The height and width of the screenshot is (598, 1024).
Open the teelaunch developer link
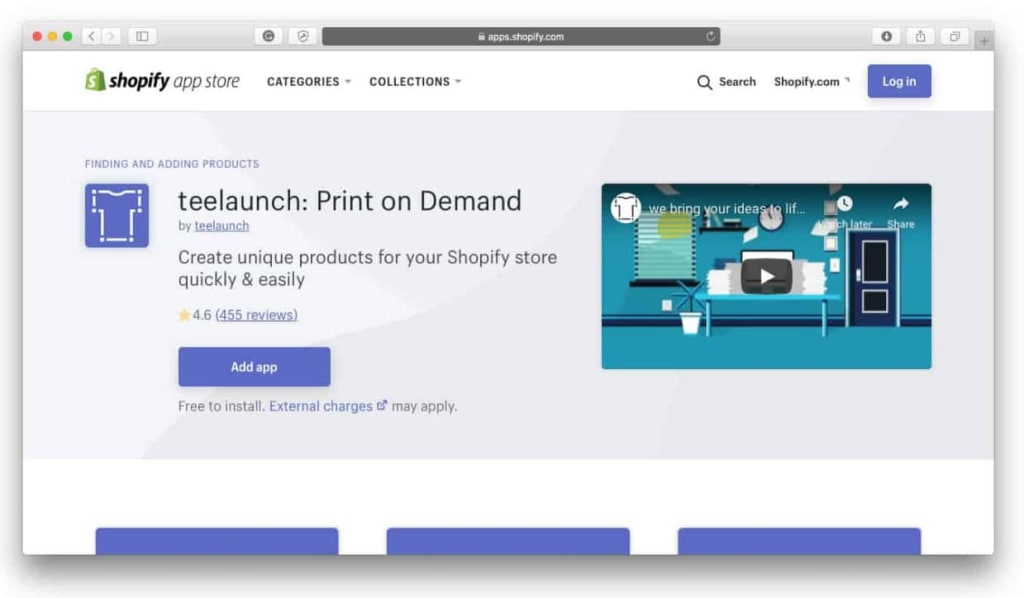pos(221,226)
